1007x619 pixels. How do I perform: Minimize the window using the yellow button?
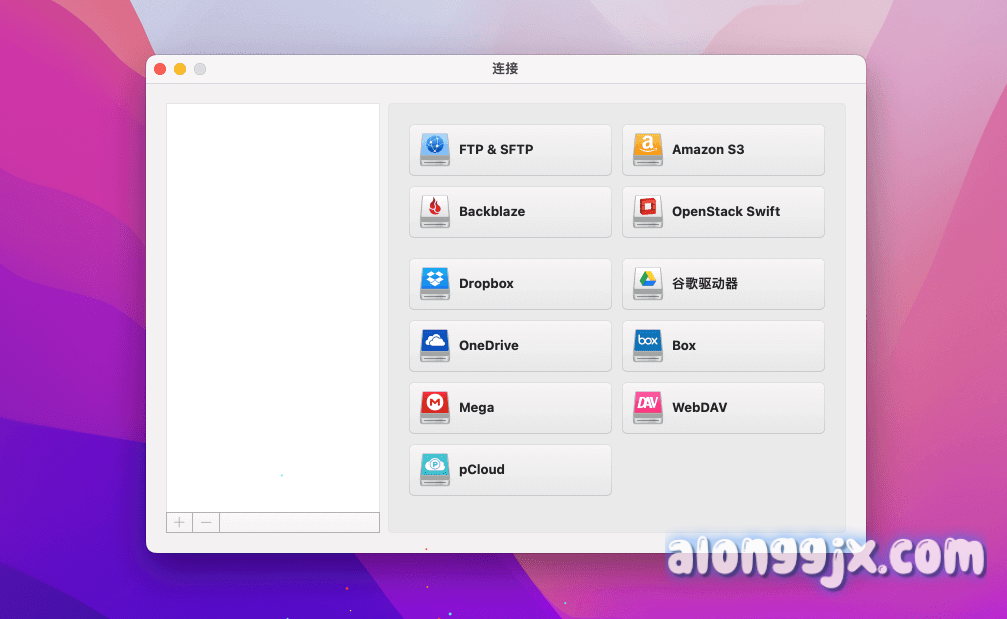point(180,69)
